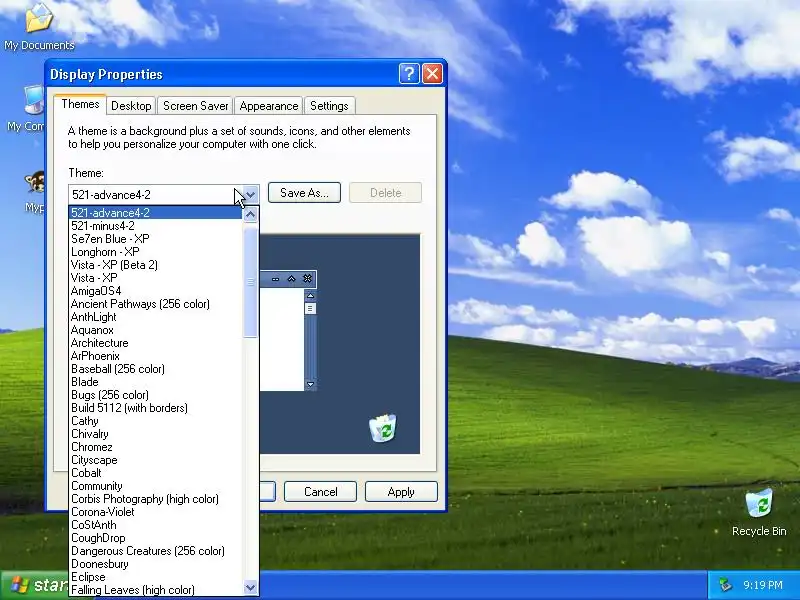Select the highlighted 521-advance4-2 list entry
This screenshot has height=600, width=800.
156,213
